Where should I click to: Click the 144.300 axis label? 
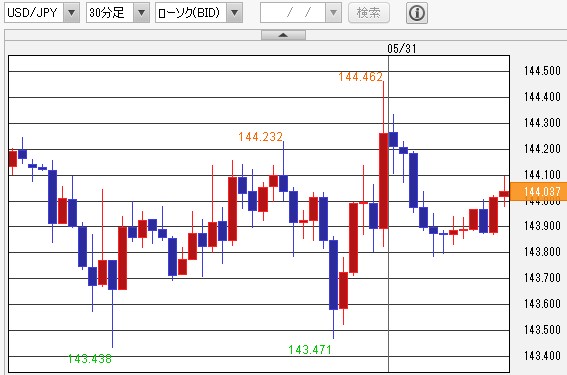[x=542, y=123]
